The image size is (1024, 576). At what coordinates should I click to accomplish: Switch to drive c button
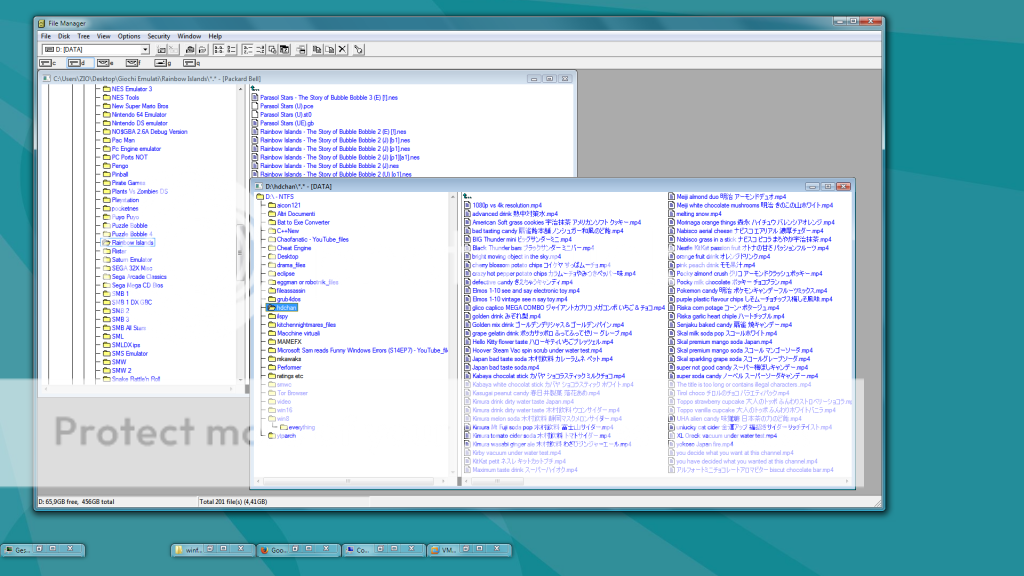coord(46,62)
